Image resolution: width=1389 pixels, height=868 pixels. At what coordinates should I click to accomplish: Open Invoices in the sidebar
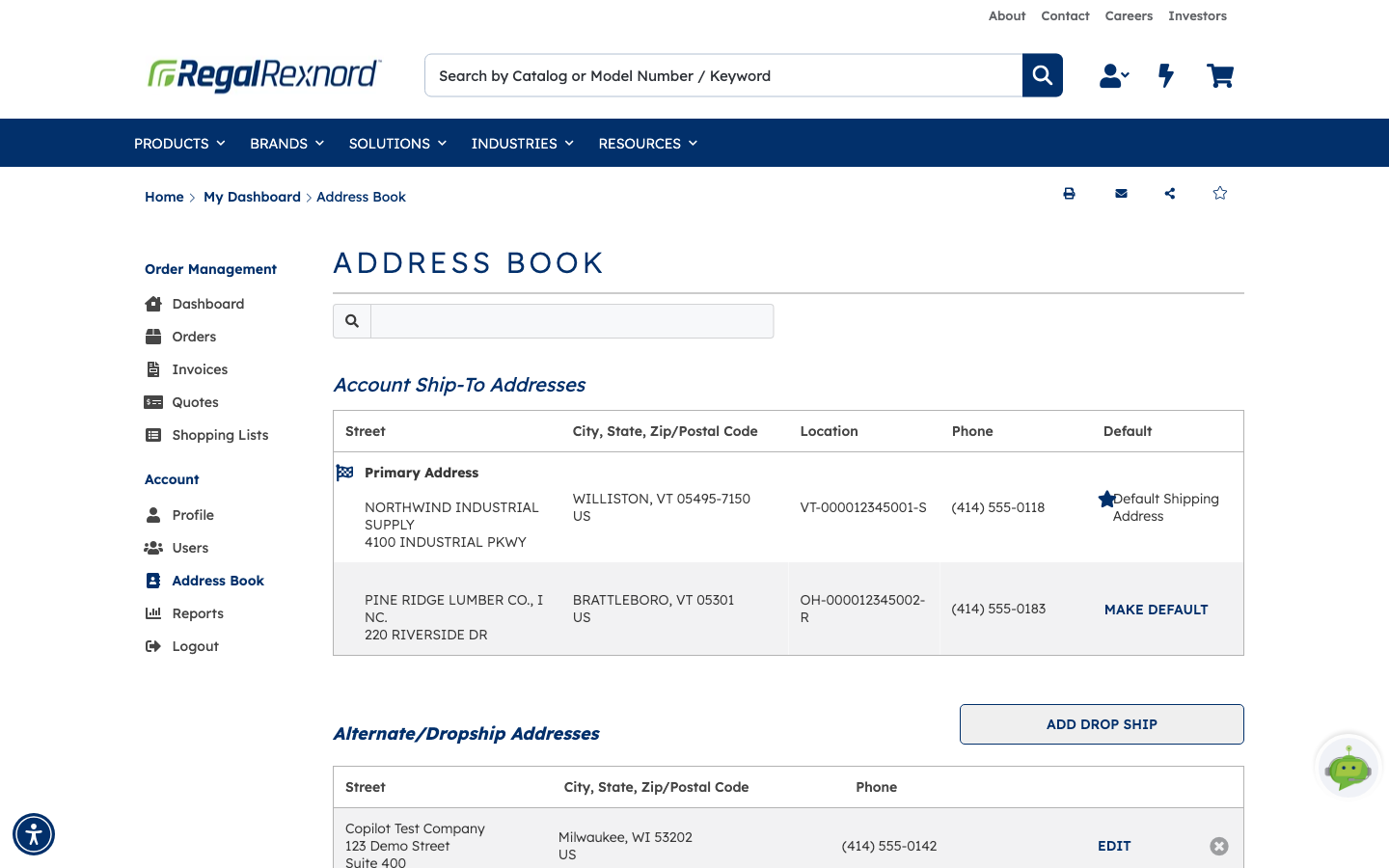[x=186, y=369]
